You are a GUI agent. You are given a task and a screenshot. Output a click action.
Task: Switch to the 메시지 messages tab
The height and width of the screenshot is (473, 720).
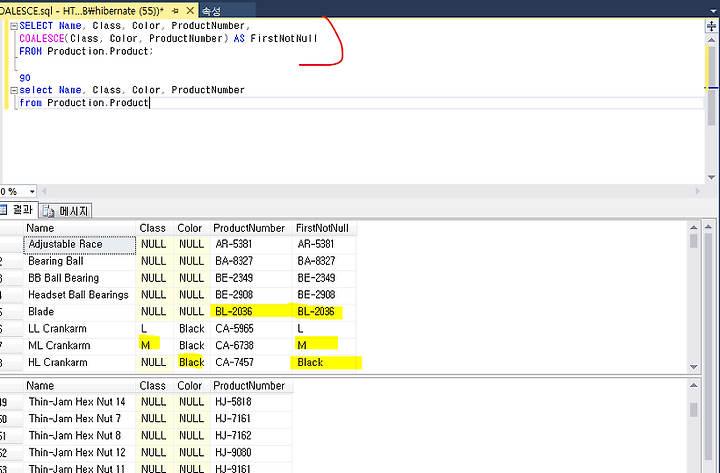coord(66,211)
